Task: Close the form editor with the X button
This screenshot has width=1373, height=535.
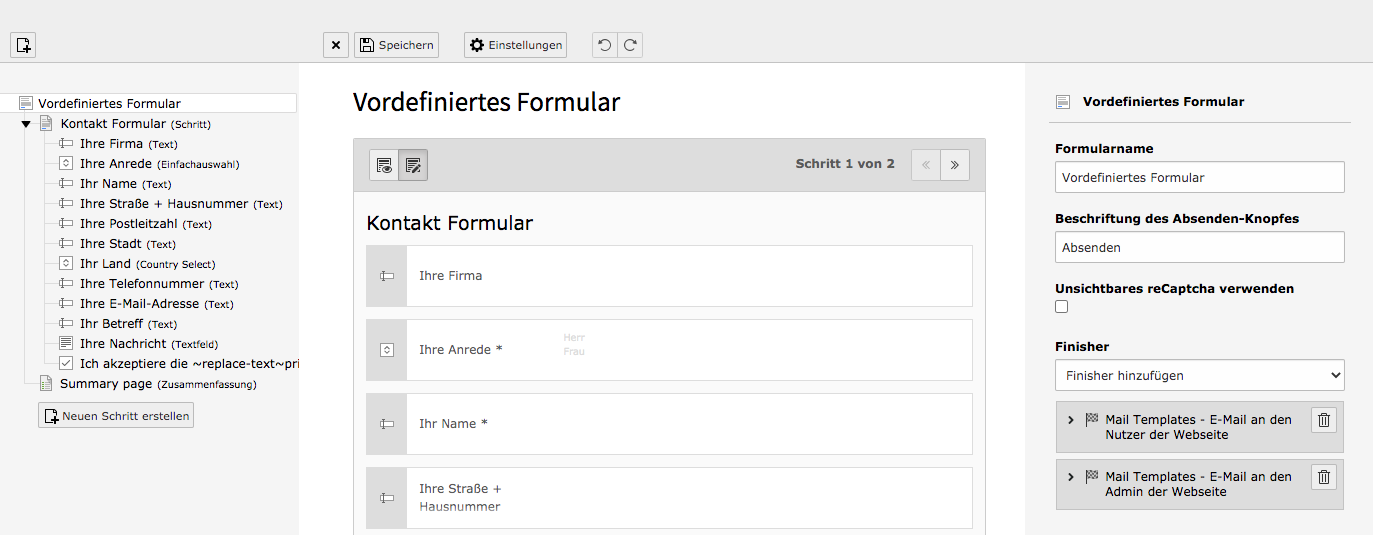Action: tap(336, 45)
